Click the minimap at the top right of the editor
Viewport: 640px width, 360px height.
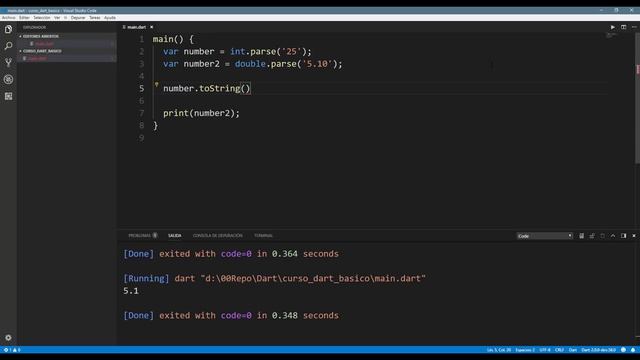(x=611, y=36)
